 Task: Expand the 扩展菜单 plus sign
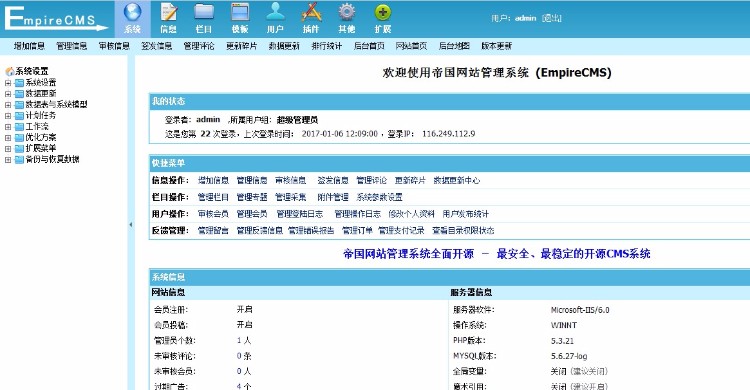coord(8,148)
